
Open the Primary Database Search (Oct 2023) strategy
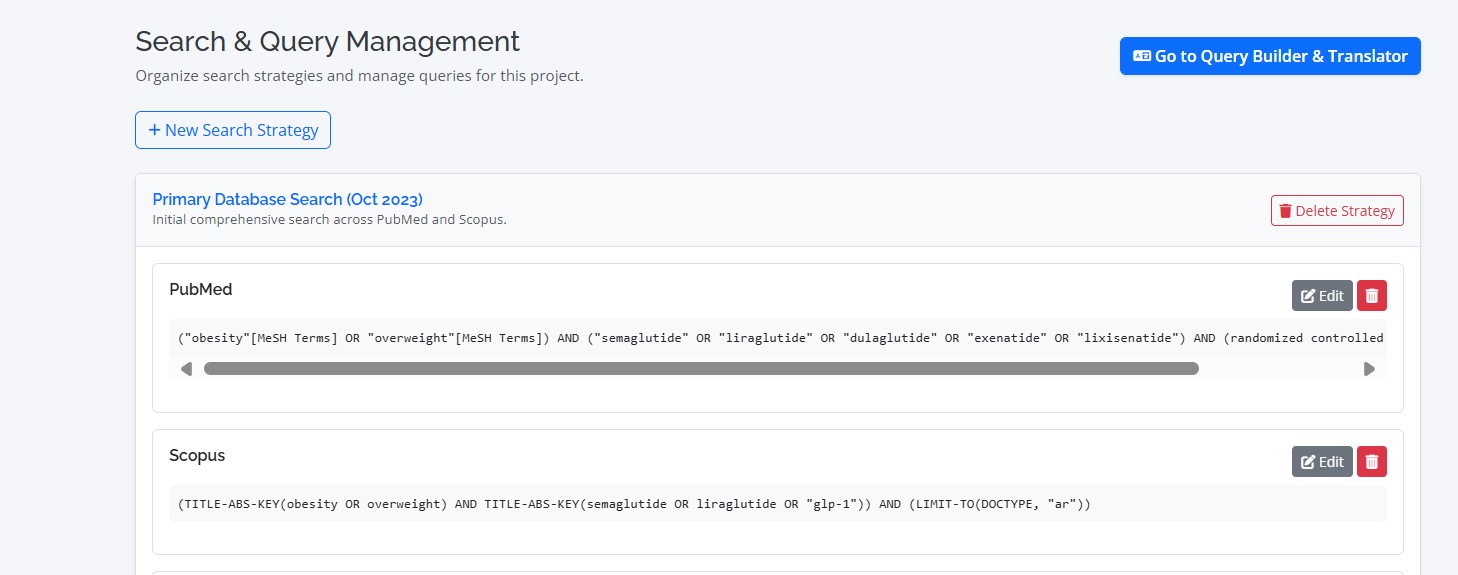click(287, 199)
